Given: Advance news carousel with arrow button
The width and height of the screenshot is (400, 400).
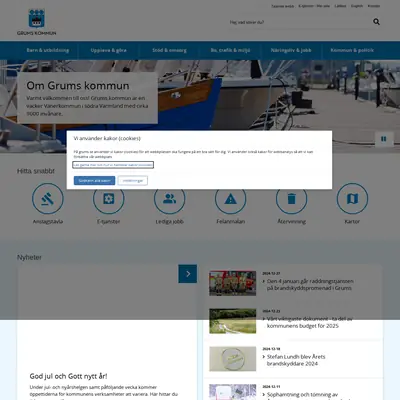Looking at the screenshot, I should point(188,274).
